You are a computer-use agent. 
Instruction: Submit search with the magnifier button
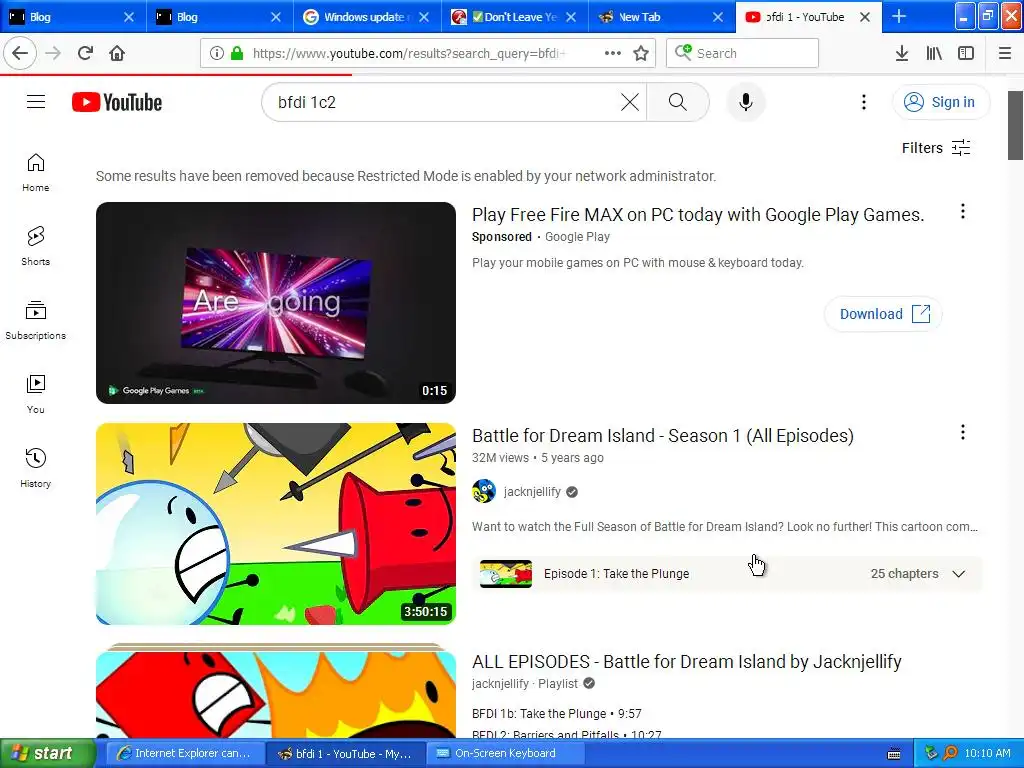(x=678, y=102)
